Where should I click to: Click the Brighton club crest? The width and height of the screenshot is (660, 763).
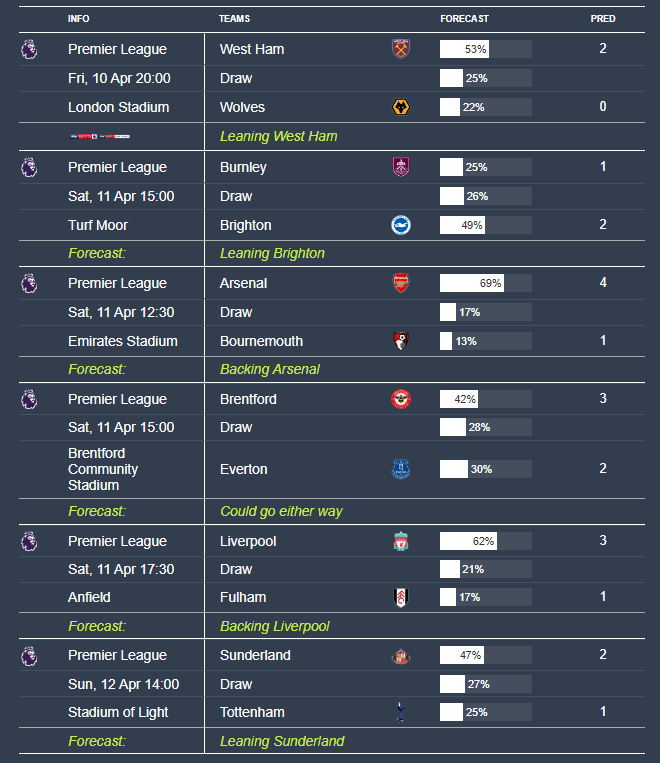pyautogui.click(x=401, y=225)
